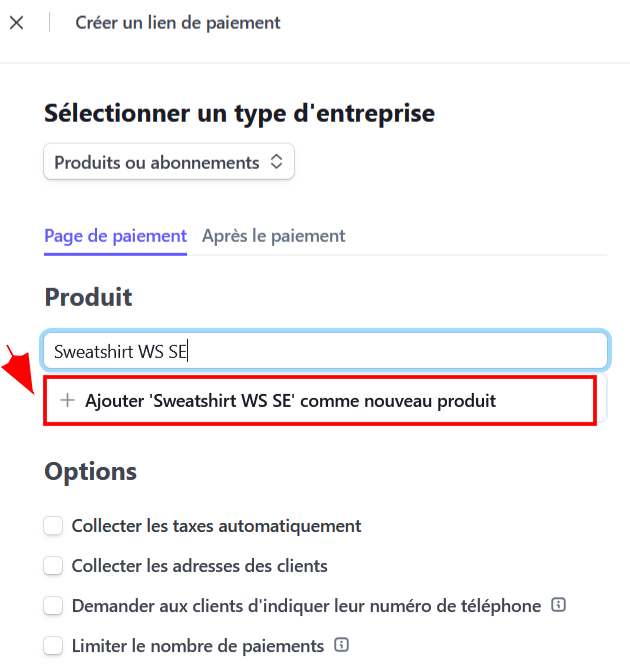
Task: Click the plus icon in the add product suggestion
Action: click(67, 400)
